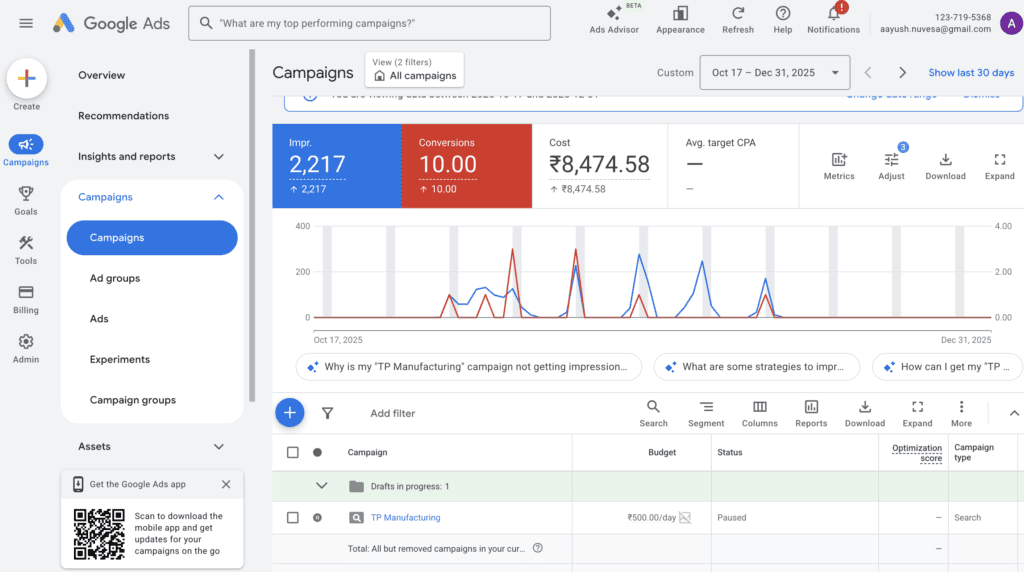Click the Show last 30 days link
Image resolution: width=1024 pixels, height=572 pixels.
tap(970, 72)
